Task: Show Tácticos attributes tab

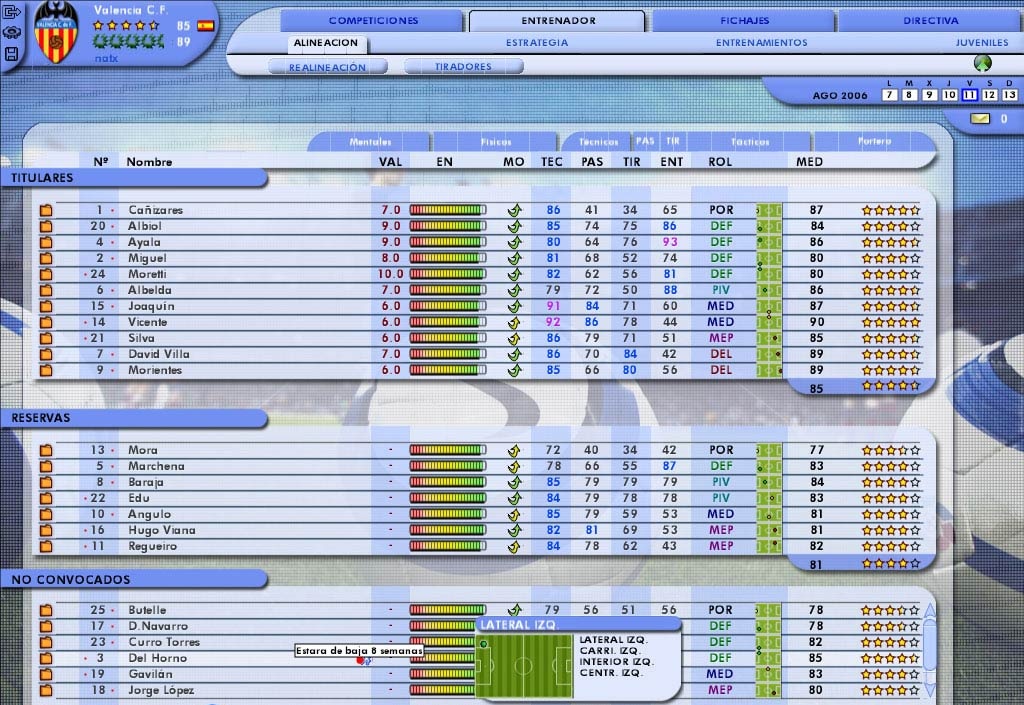Action: point(749,142)
